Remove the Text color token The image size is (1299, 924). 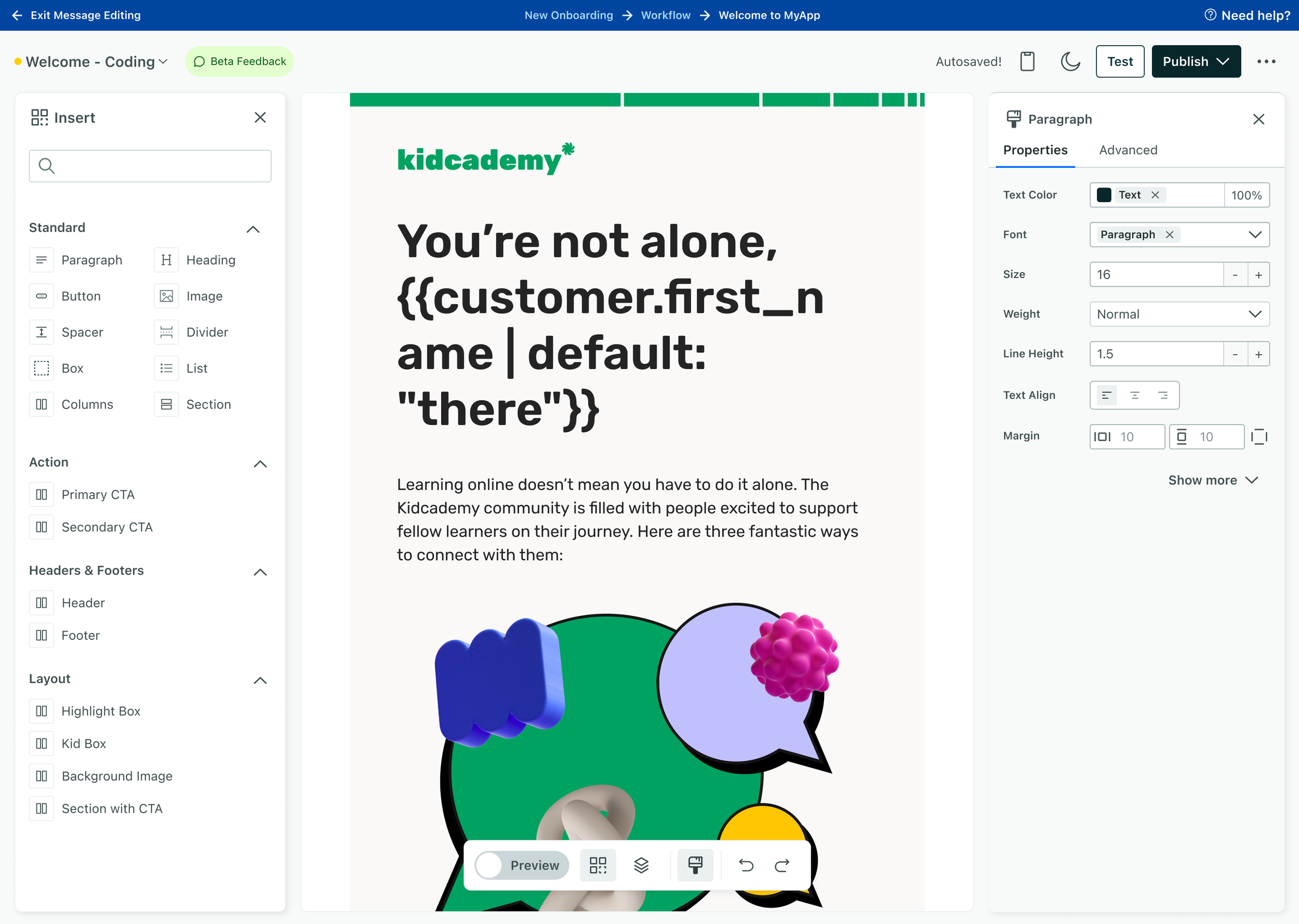[1155, 194]
